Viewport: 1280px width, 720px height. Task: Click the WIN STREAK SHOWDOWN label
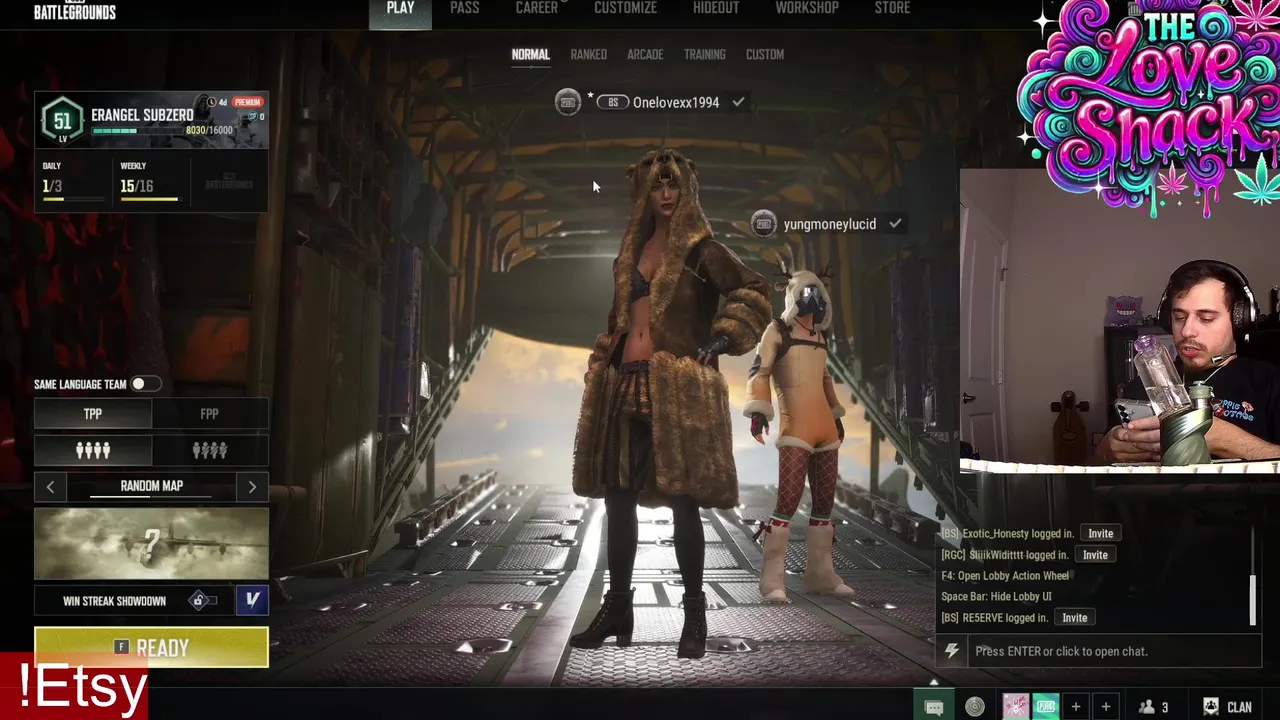click(x=114, y=601)
